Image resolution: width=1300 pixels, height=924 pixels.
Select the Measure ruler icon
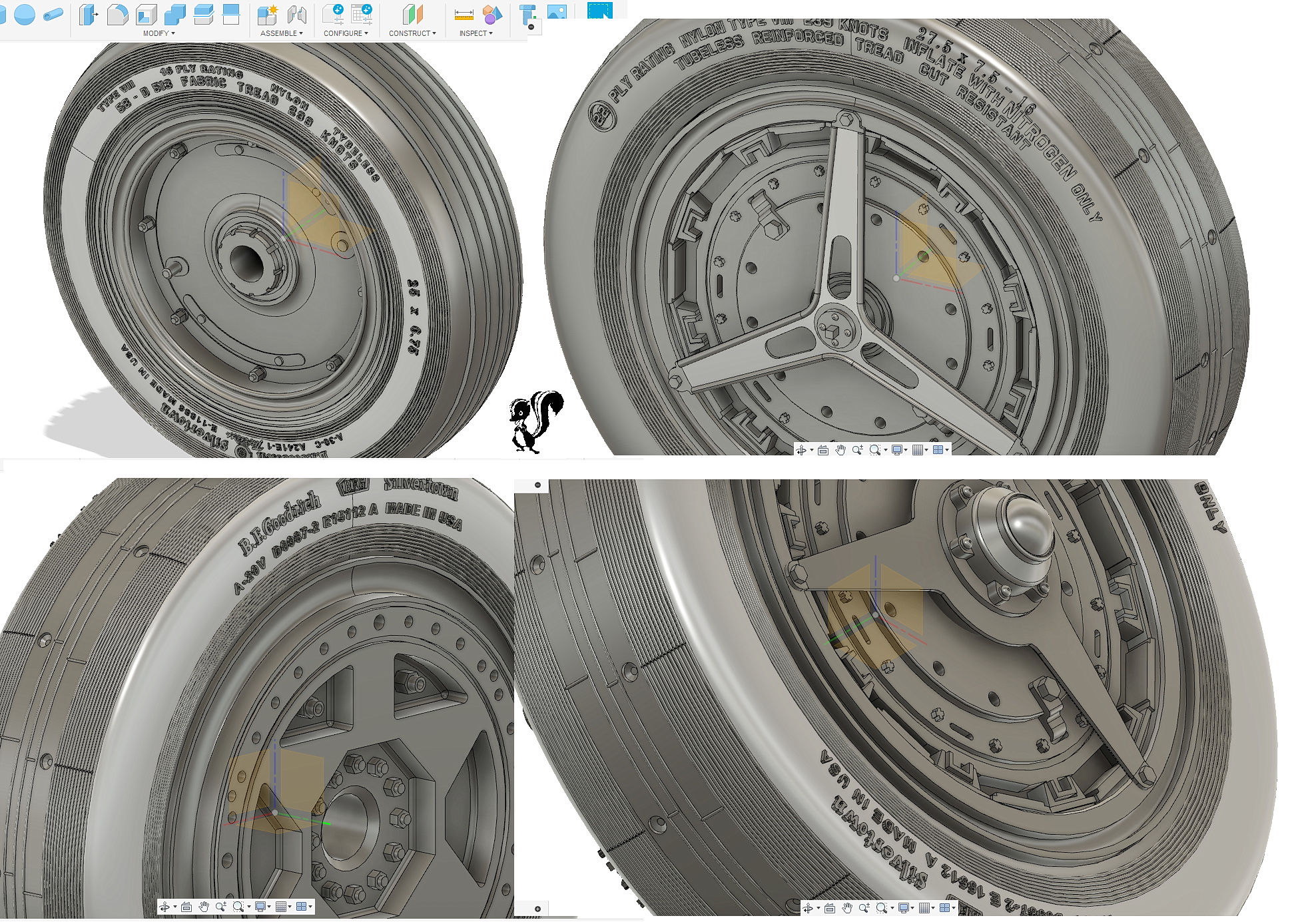click(464, 14)
